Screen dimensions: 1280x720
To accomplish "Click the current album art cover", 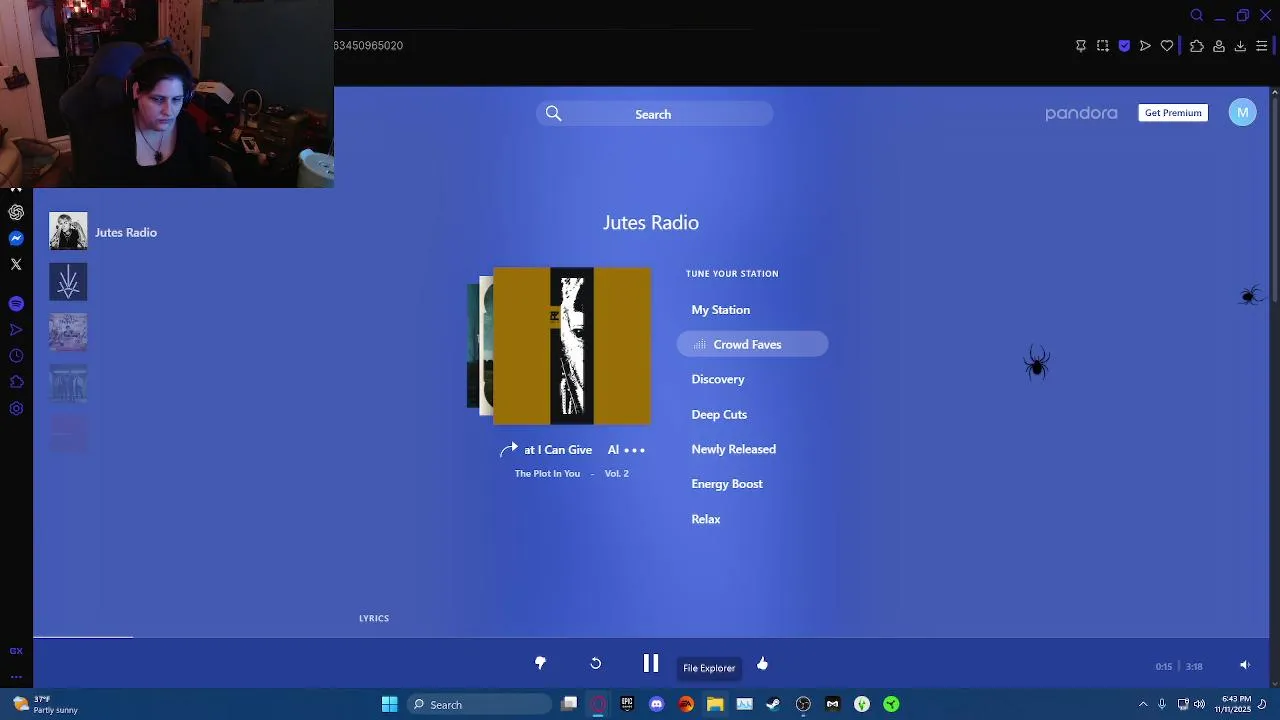I will click(x=572, y=346).
